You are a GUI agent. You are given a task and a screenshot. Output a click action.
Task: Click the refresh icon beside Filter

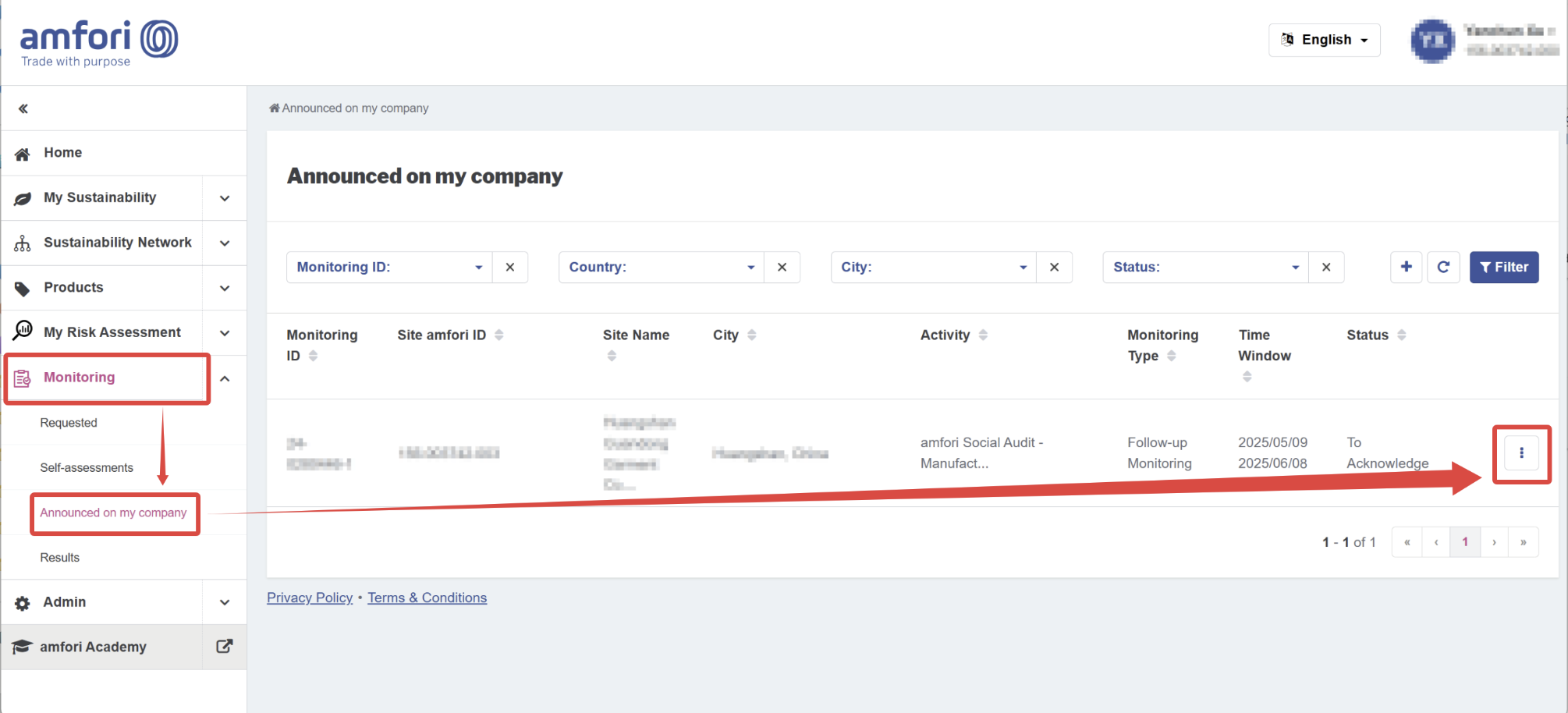(x=1442, y=267)
